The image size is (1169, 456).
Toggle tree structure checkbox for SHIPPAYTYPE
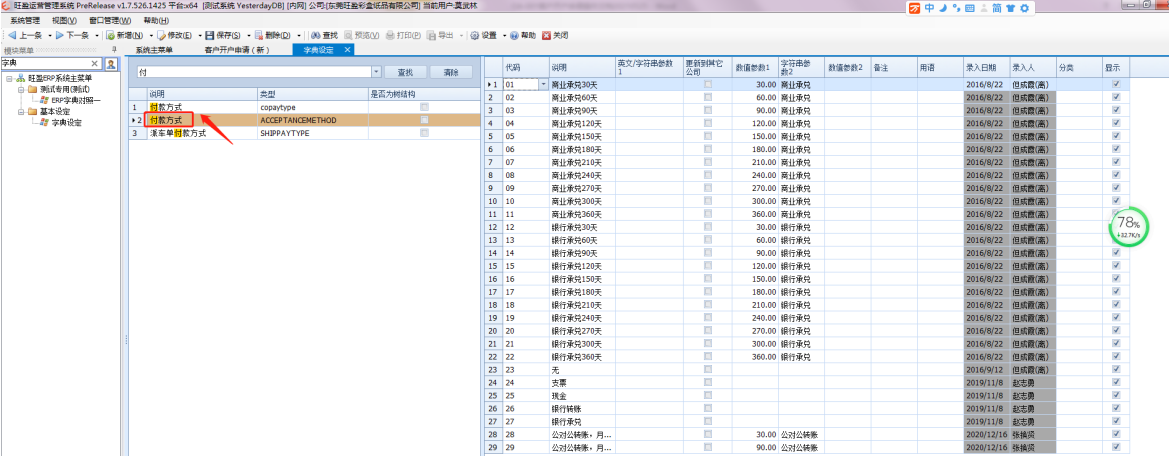[424, 133]
